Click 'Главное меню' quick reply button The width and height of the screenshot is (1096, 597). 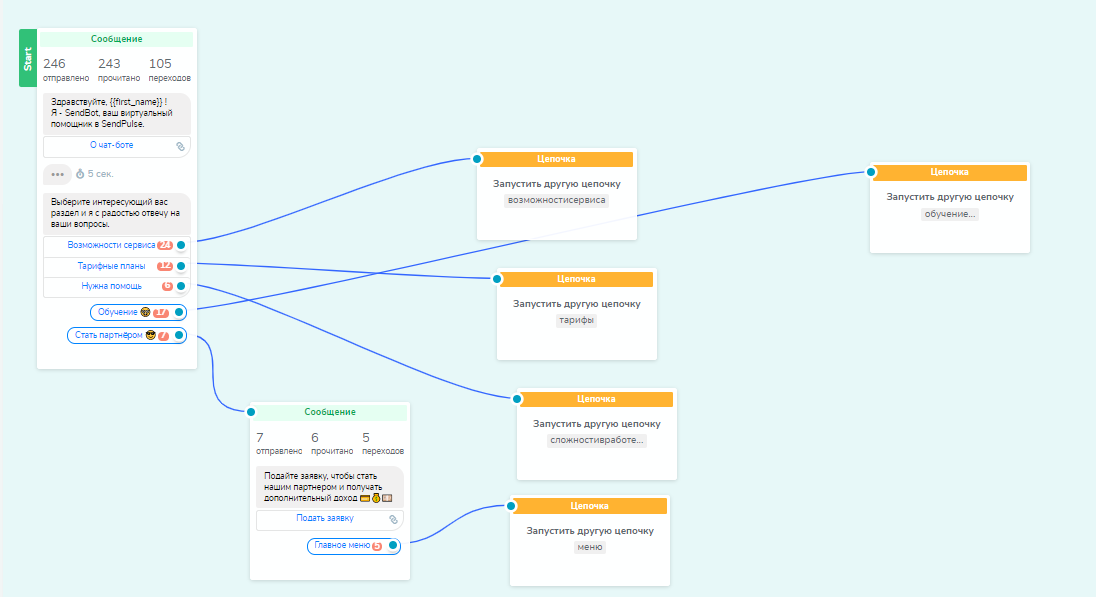[354, 545]
